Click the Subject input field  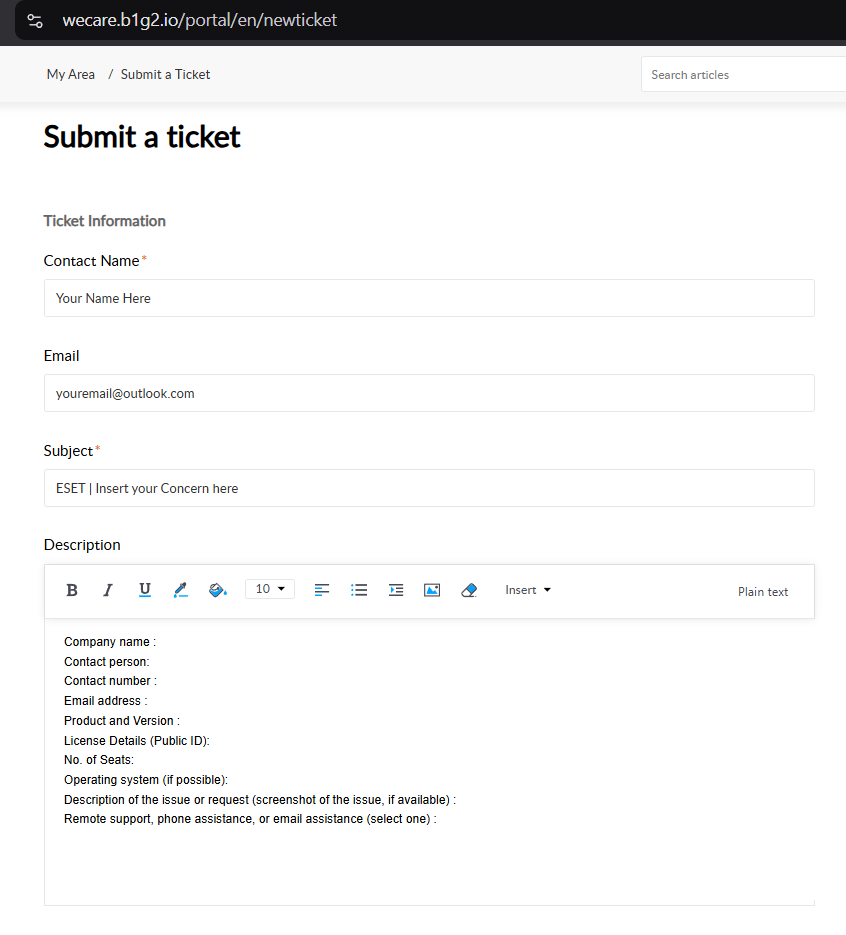[429, 488]
